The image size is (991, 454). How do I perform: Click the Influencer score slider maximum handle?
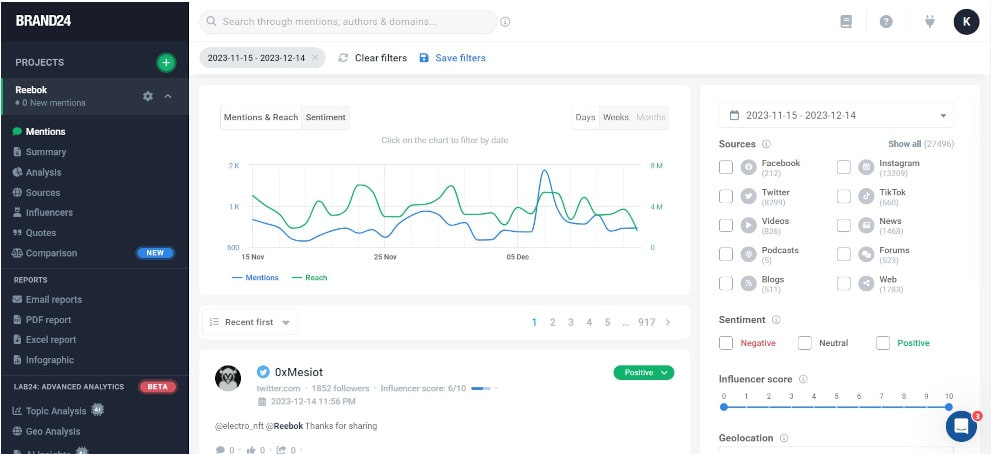949,407
